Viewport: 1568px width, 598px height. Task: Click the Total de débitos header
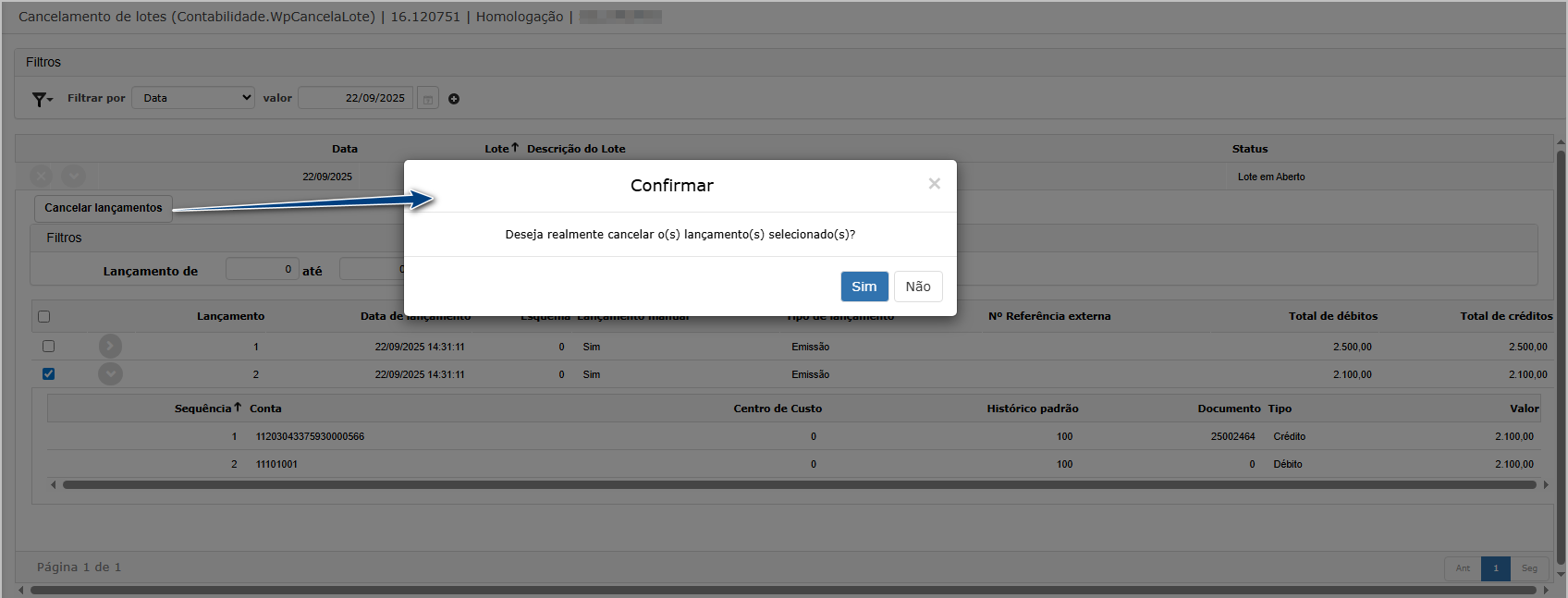(1333, 316)
